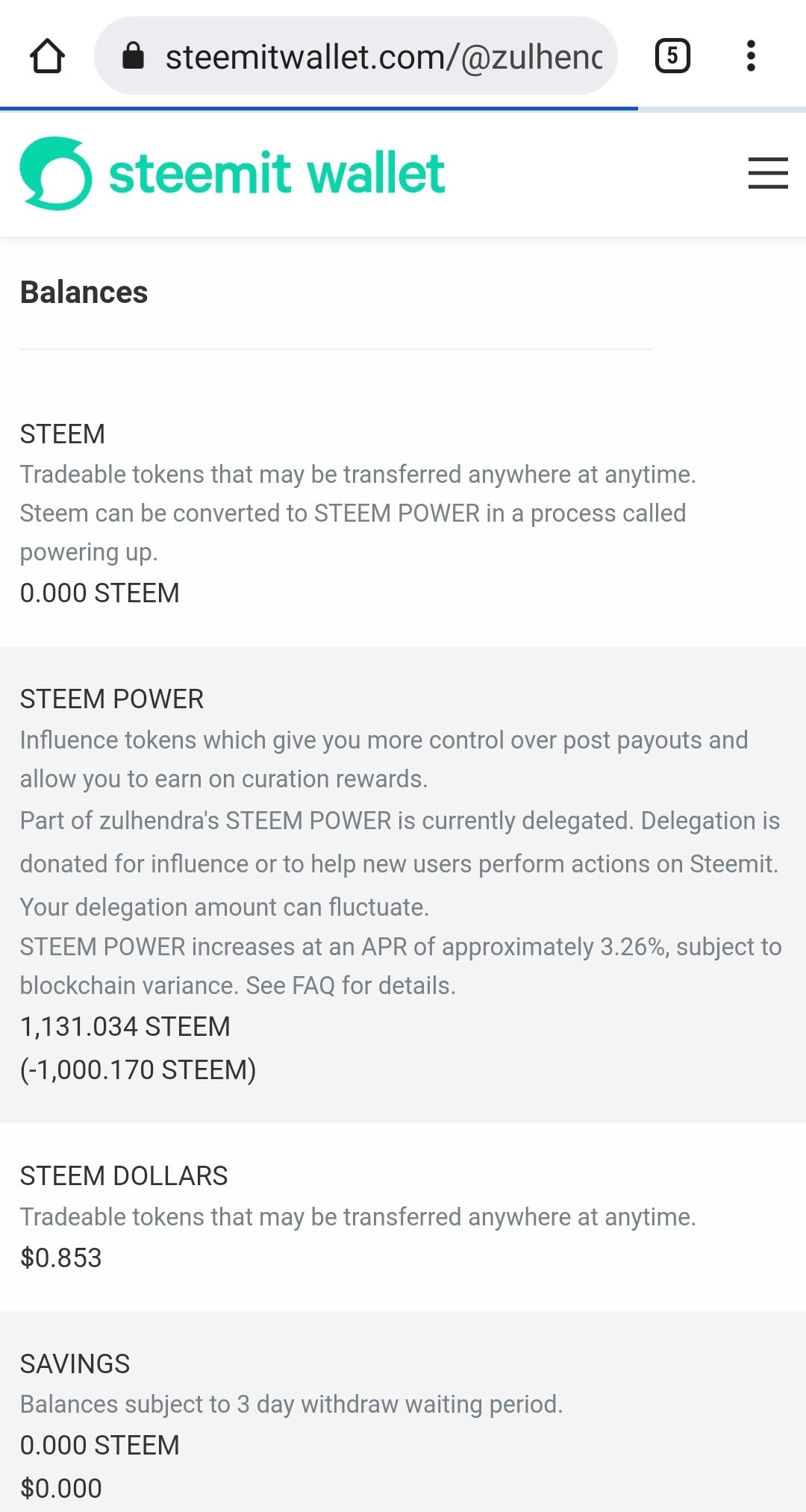Open the 0.000 STEEM balance dropdown
The width and height of the screenshot is (806, 1512).
click(99, 593)
